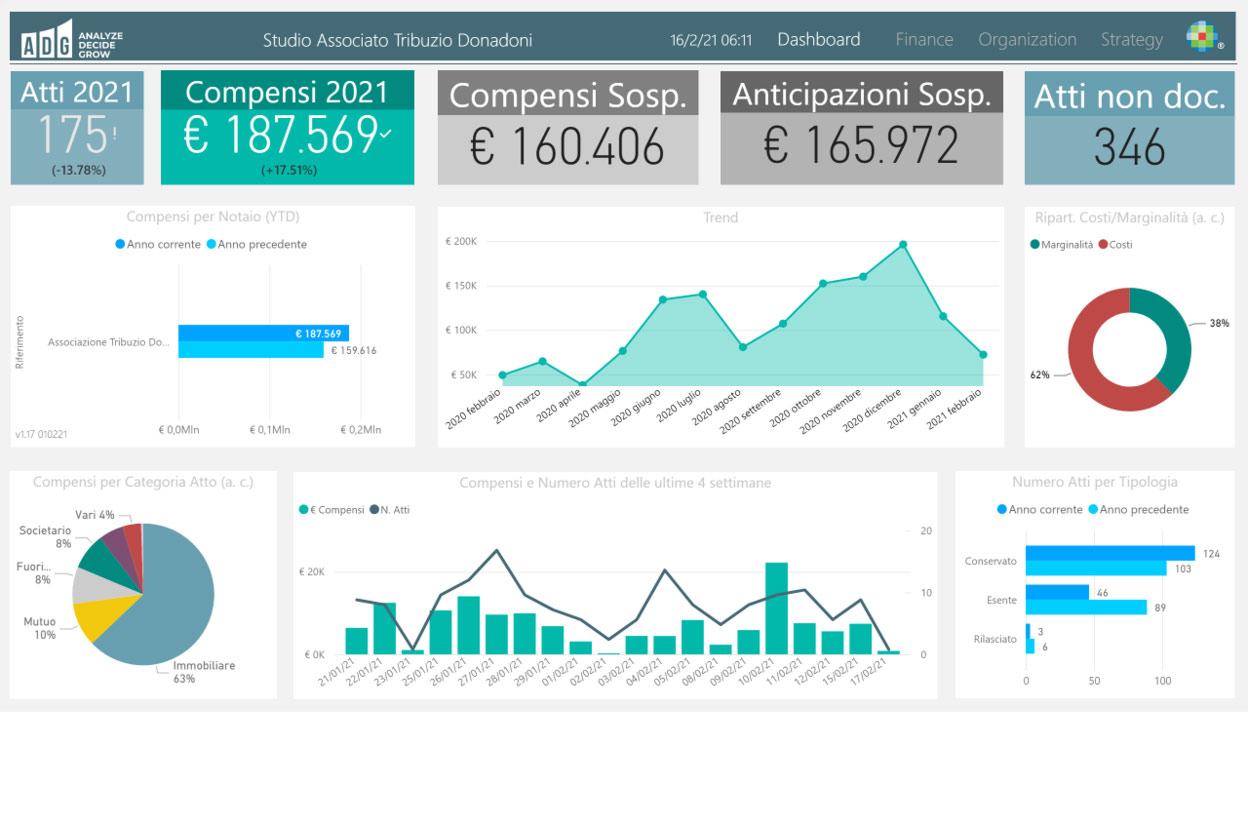Open the Strategy tab

pos(1131,40)
